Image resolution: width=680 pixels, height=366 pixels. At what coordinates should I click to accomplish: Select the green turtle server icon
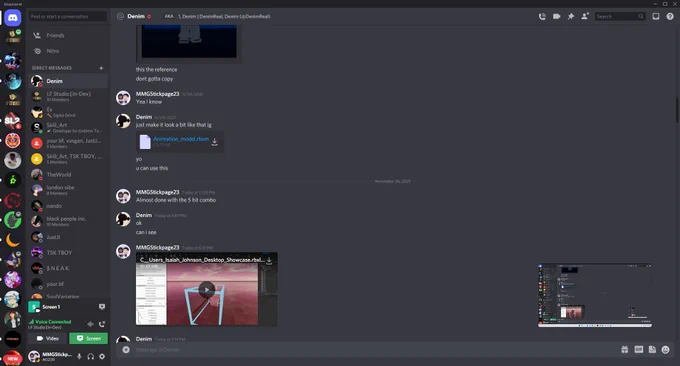[13, 220]
